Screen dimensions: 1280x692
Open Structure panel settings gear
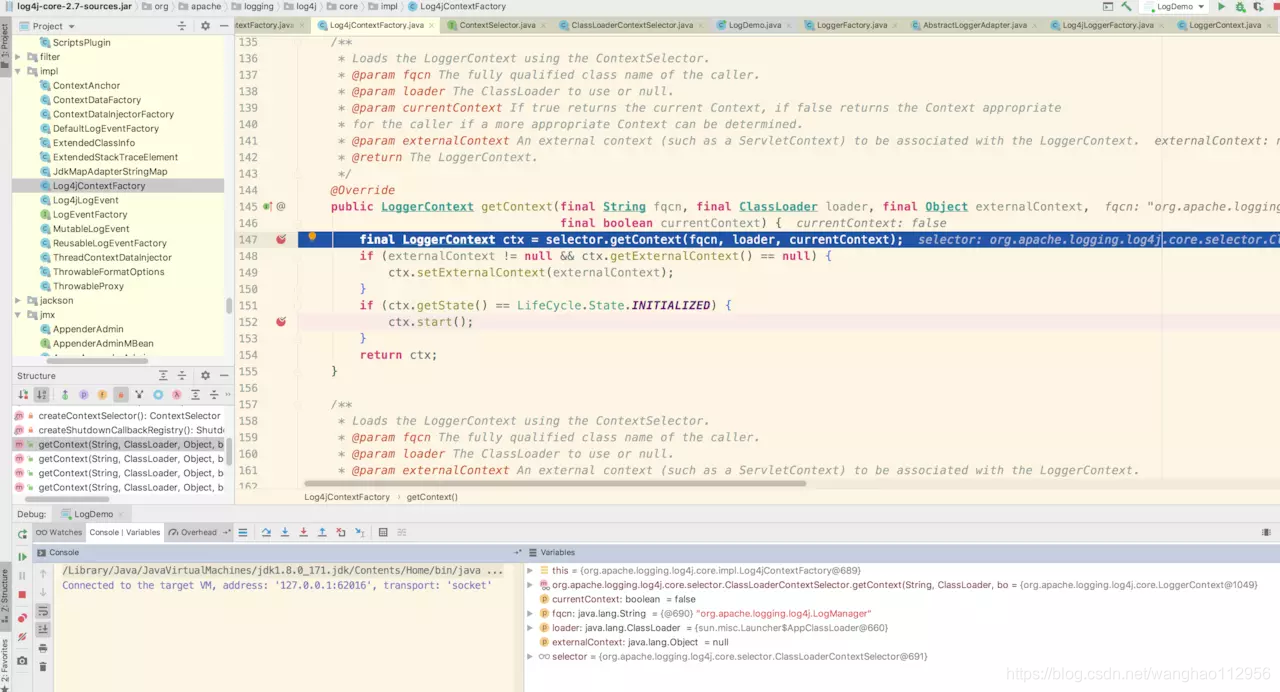[x=205, y=376]
